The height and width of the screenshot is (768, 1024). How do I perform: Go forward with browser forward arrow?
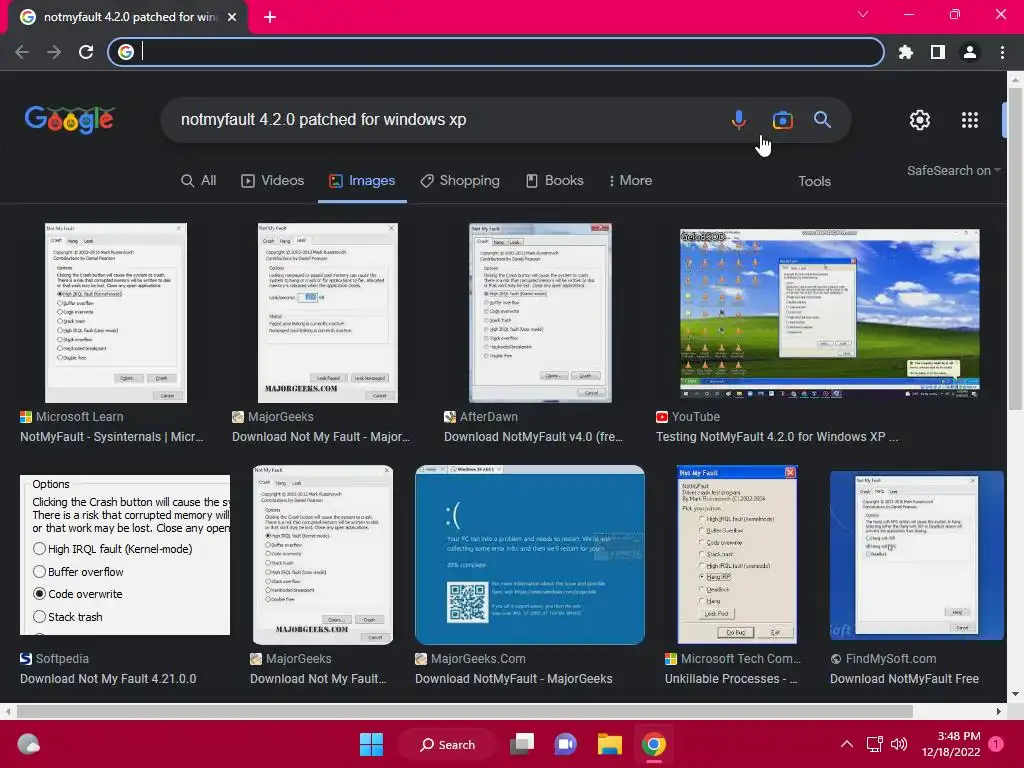pos(54,52)
